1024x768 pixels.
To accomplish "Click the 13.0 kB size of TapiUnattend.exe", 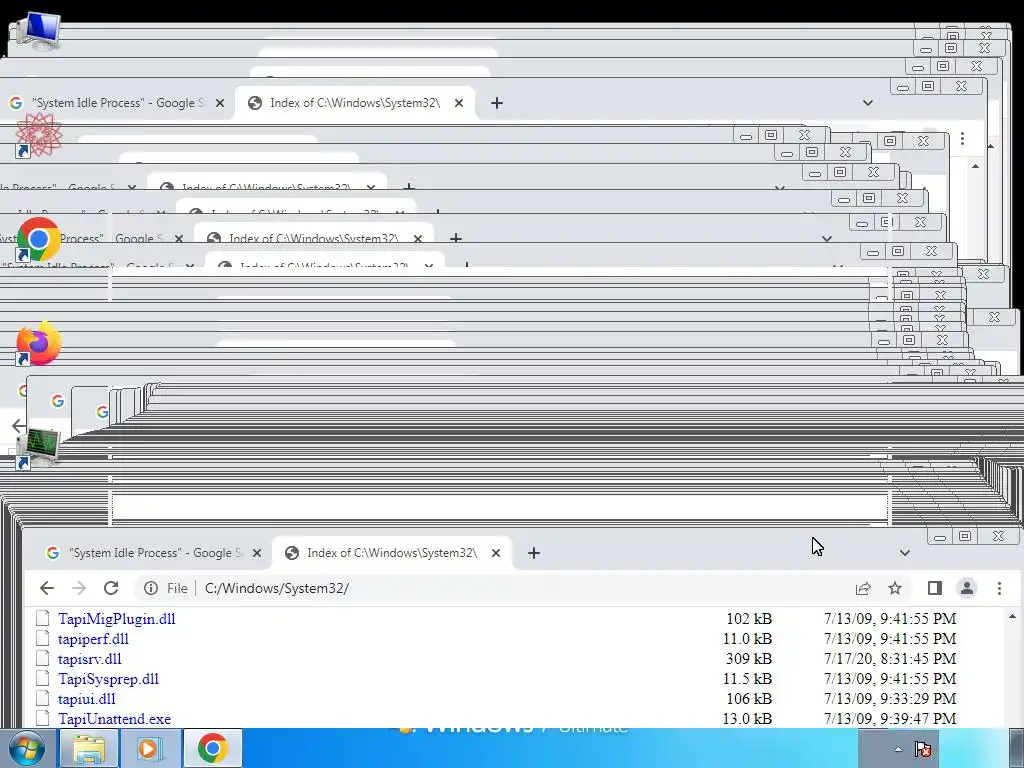I will [x=747, y=719].
